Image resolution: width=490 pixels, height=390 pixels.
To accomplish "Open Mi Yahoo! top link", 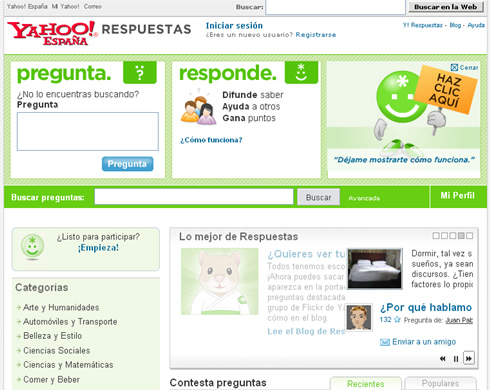I will pos(65,6).
